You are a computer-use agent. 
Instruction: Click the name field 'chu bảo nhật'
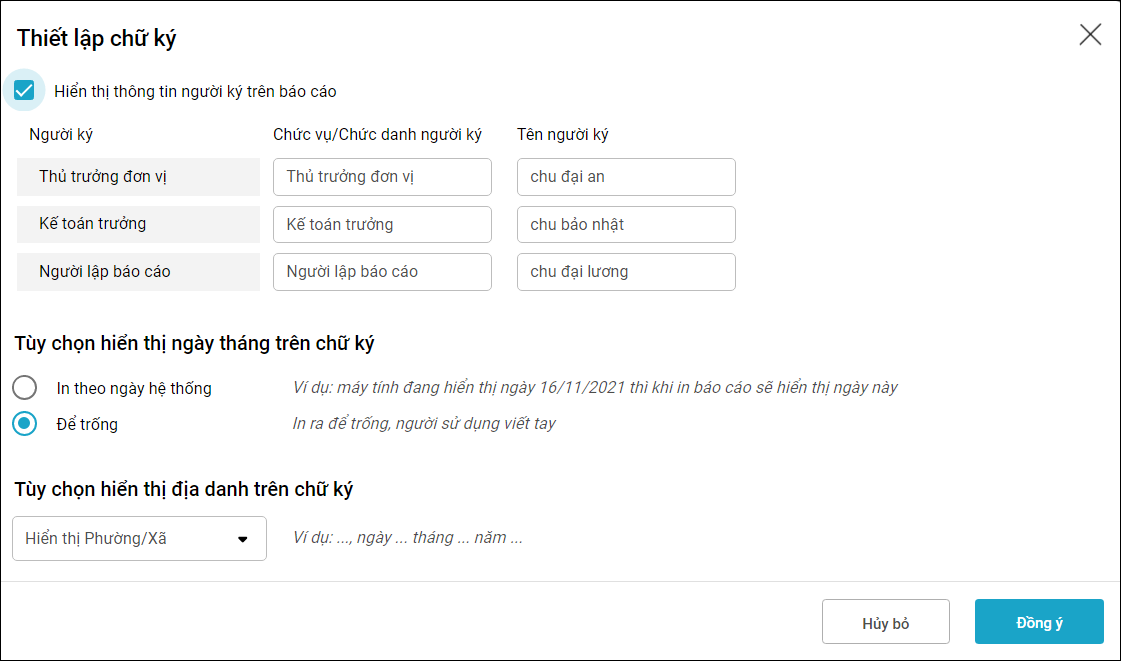point(626,225)
